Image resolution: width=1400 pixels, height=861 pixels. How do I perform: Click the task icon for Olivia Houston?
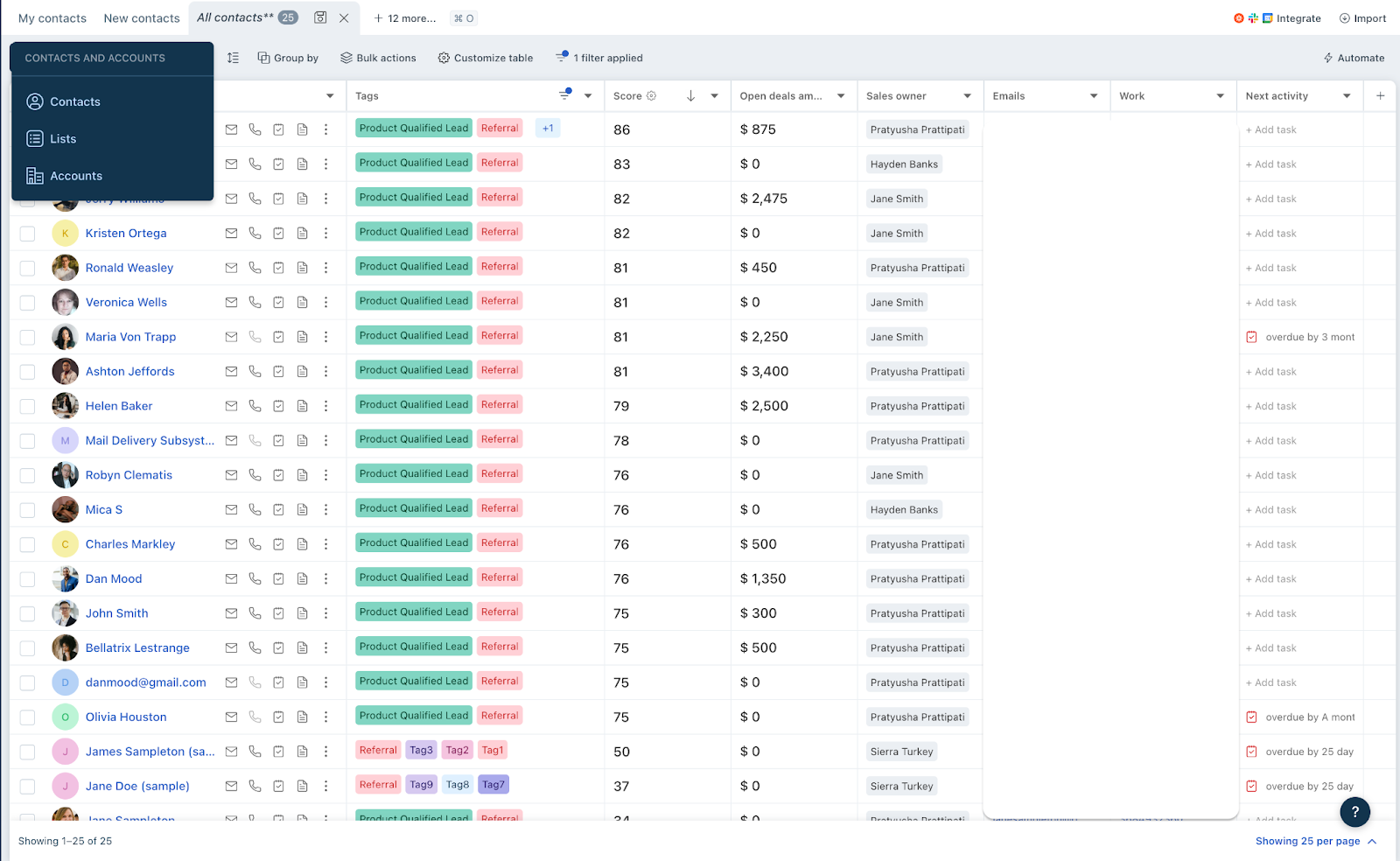[278, 717]
